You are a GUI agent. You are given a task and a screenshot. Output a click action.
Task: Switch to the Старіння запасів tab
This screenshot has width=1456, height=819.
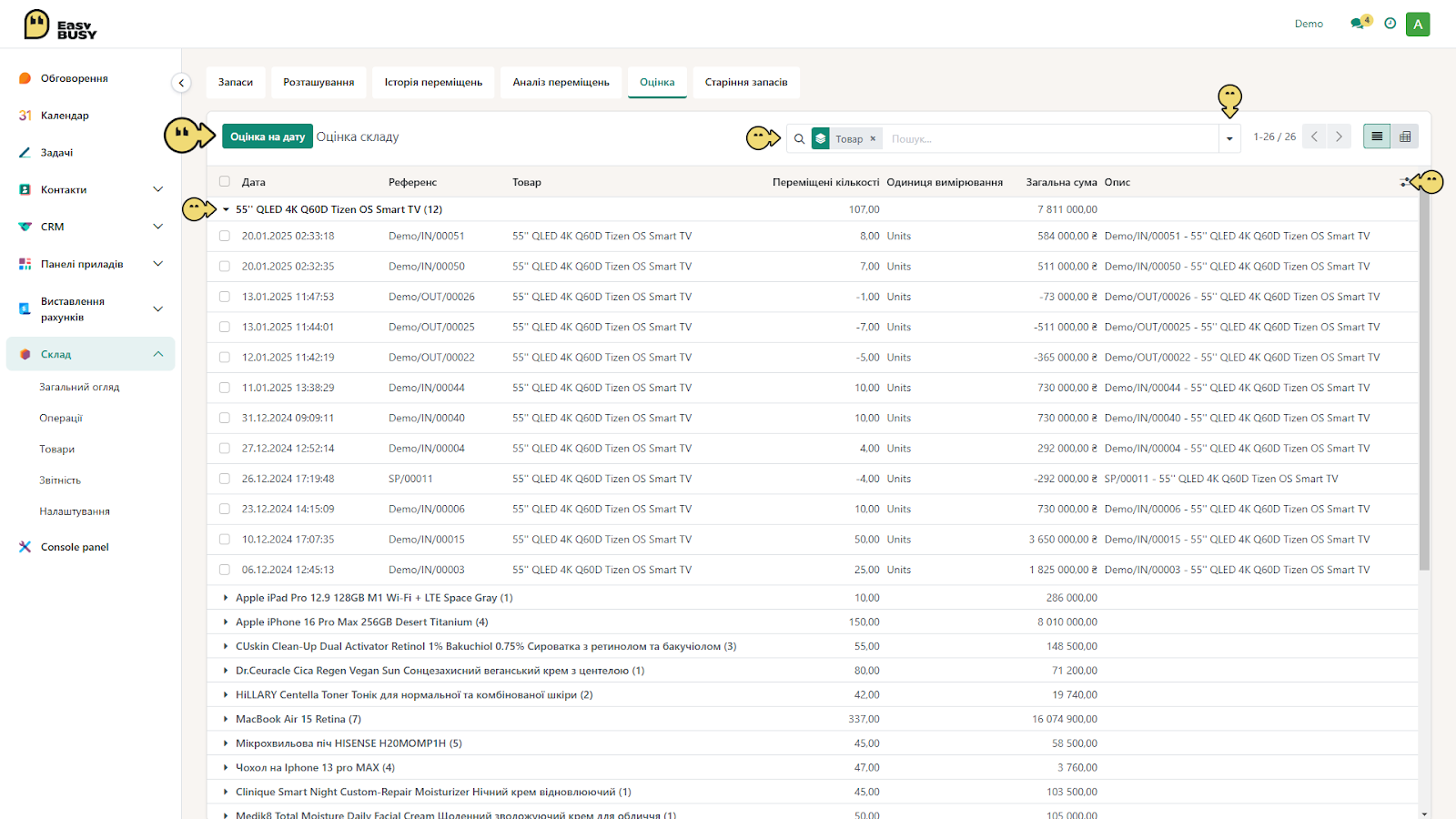(x=746, y=82)
